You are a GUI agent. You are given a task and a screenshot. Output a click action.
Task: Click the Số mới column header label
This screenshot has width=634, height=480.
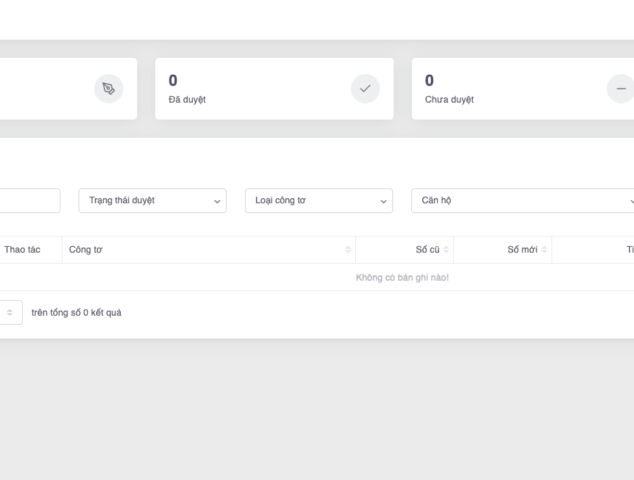(522, 250)
